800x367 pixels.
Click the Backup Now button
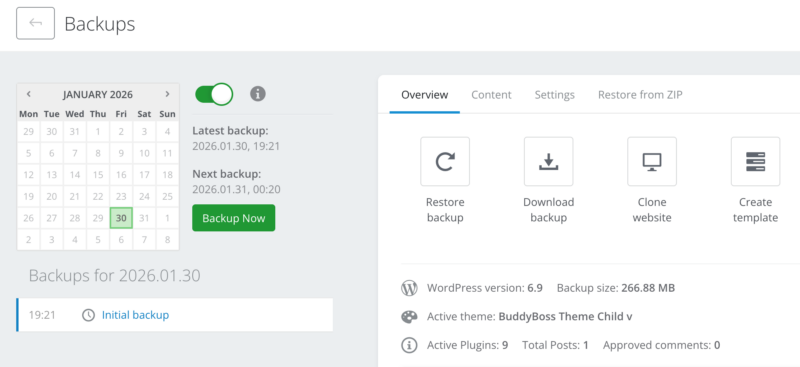tap(234, 218)
